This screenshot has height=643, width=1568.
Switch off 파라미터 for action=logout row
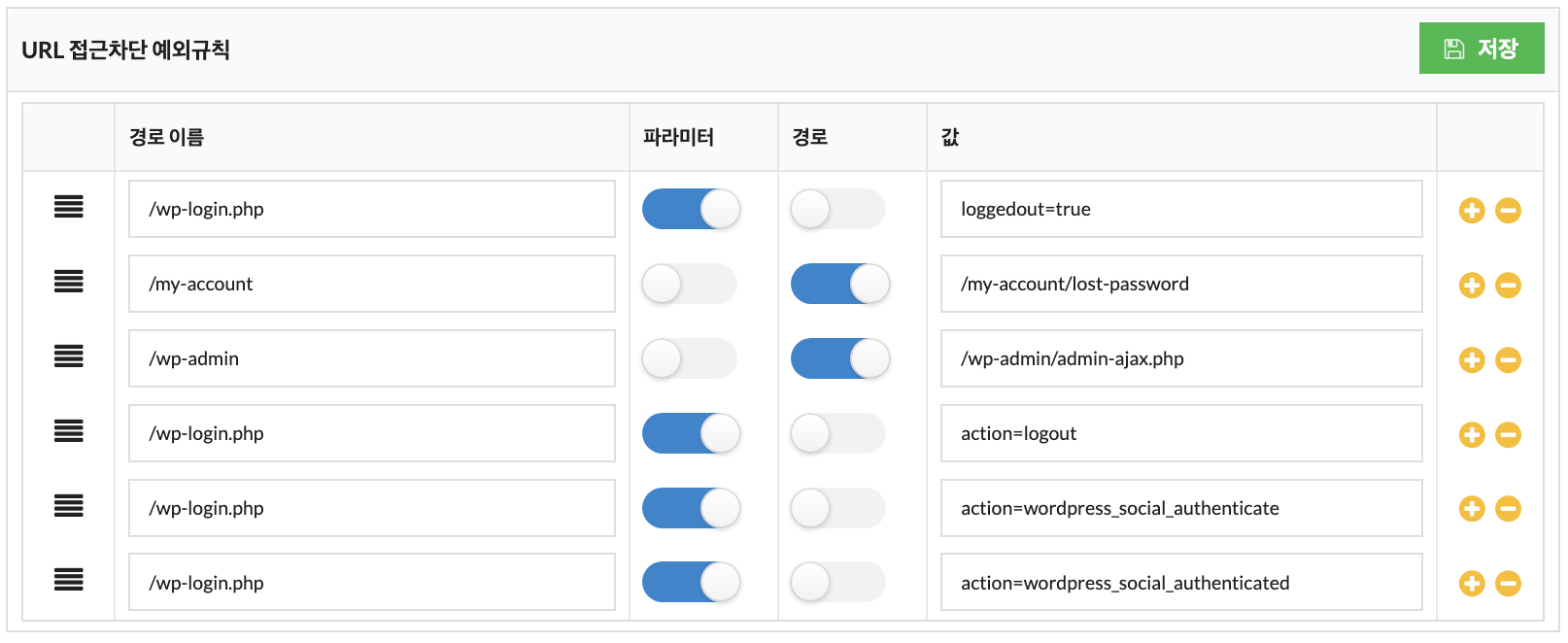pos(691,433)
